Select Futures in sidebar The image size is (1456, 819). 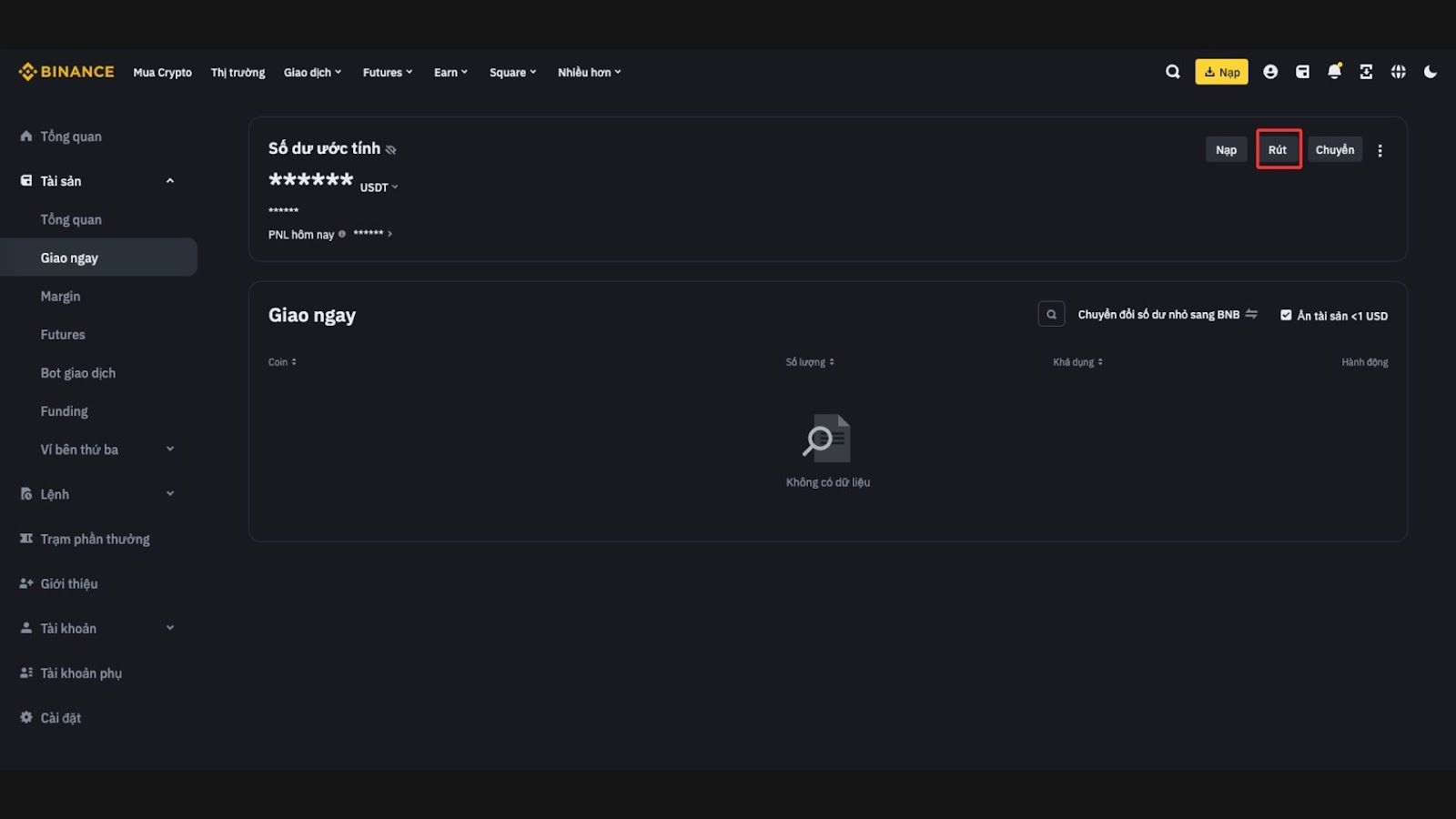pos(63,334)
